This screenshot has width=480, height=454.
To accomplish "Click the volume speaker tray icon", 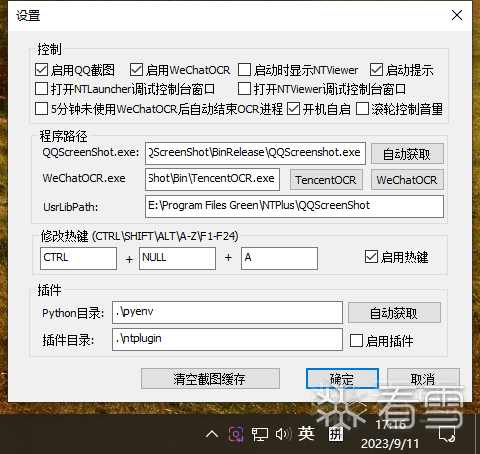I will coord(283,434).
